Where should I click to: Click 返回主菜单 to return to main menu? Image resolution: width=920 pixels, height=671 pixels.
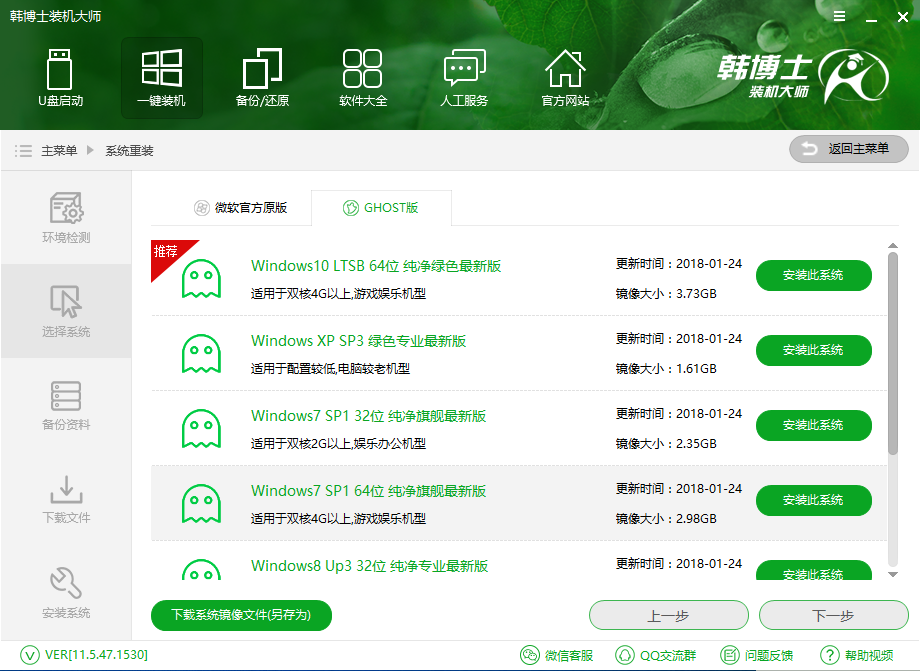click(848, 149)
